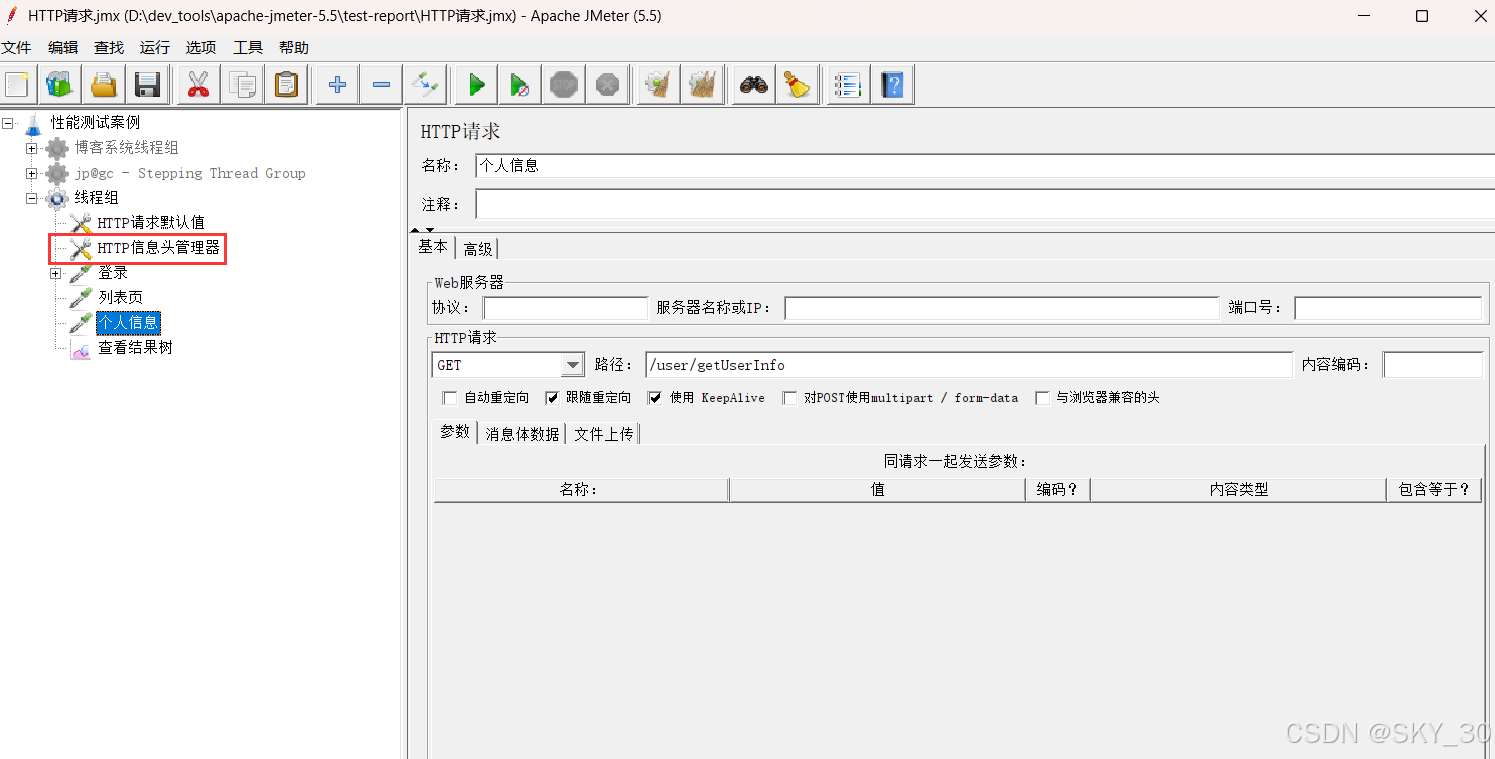
Task: Click the 端口号 port field
Action: point(1388,308)
